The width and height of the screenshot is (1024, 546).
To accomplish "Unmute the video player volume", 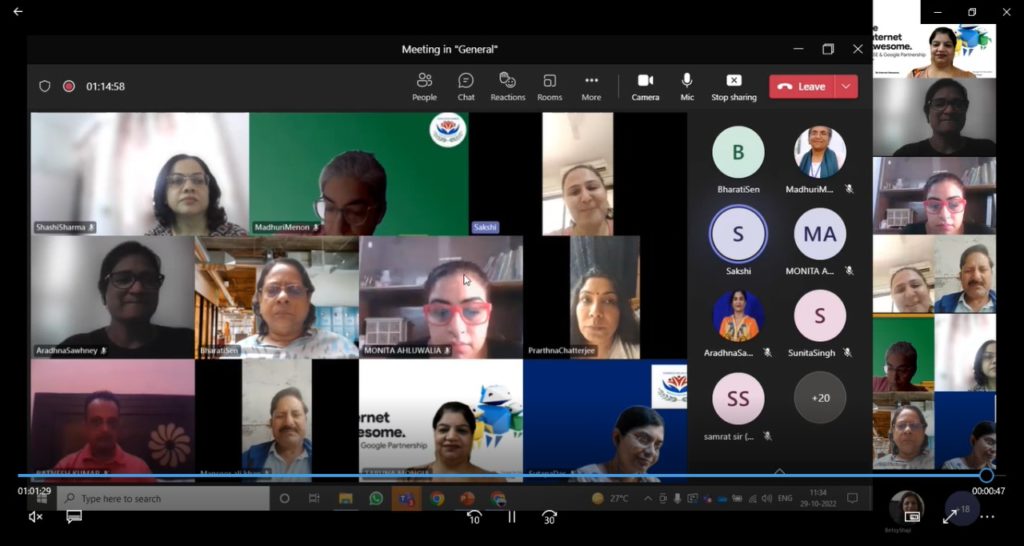I will (36, 517).
